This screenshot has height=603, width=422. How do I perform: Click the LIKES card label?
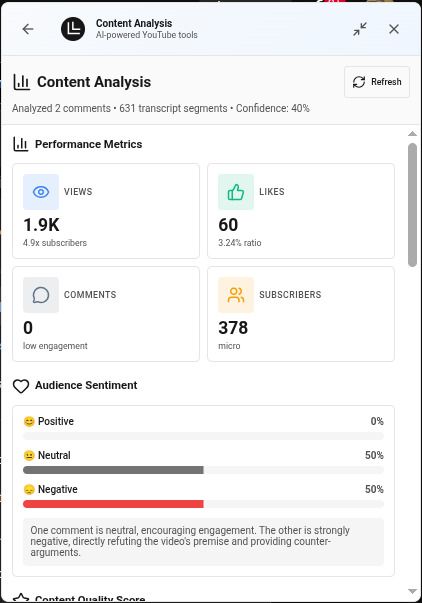click(272, 192)
